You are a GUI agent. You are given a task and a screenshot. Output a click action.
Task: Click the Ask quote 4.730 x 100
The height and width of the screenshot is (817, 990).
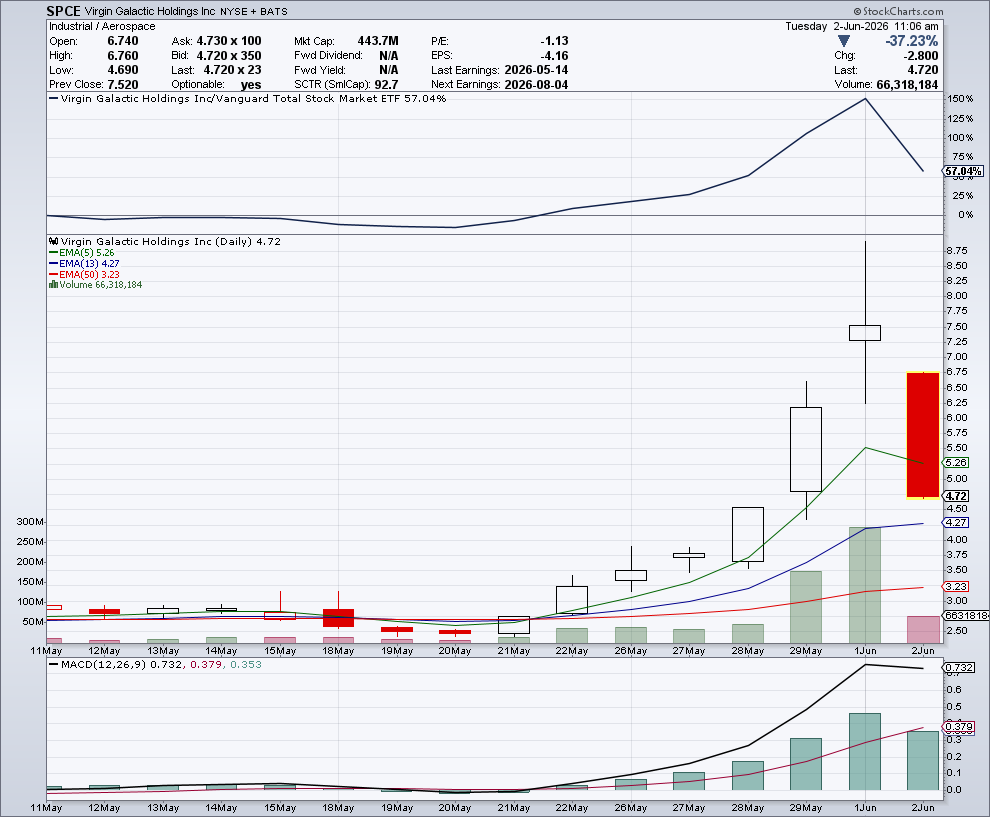click(229, 41)
